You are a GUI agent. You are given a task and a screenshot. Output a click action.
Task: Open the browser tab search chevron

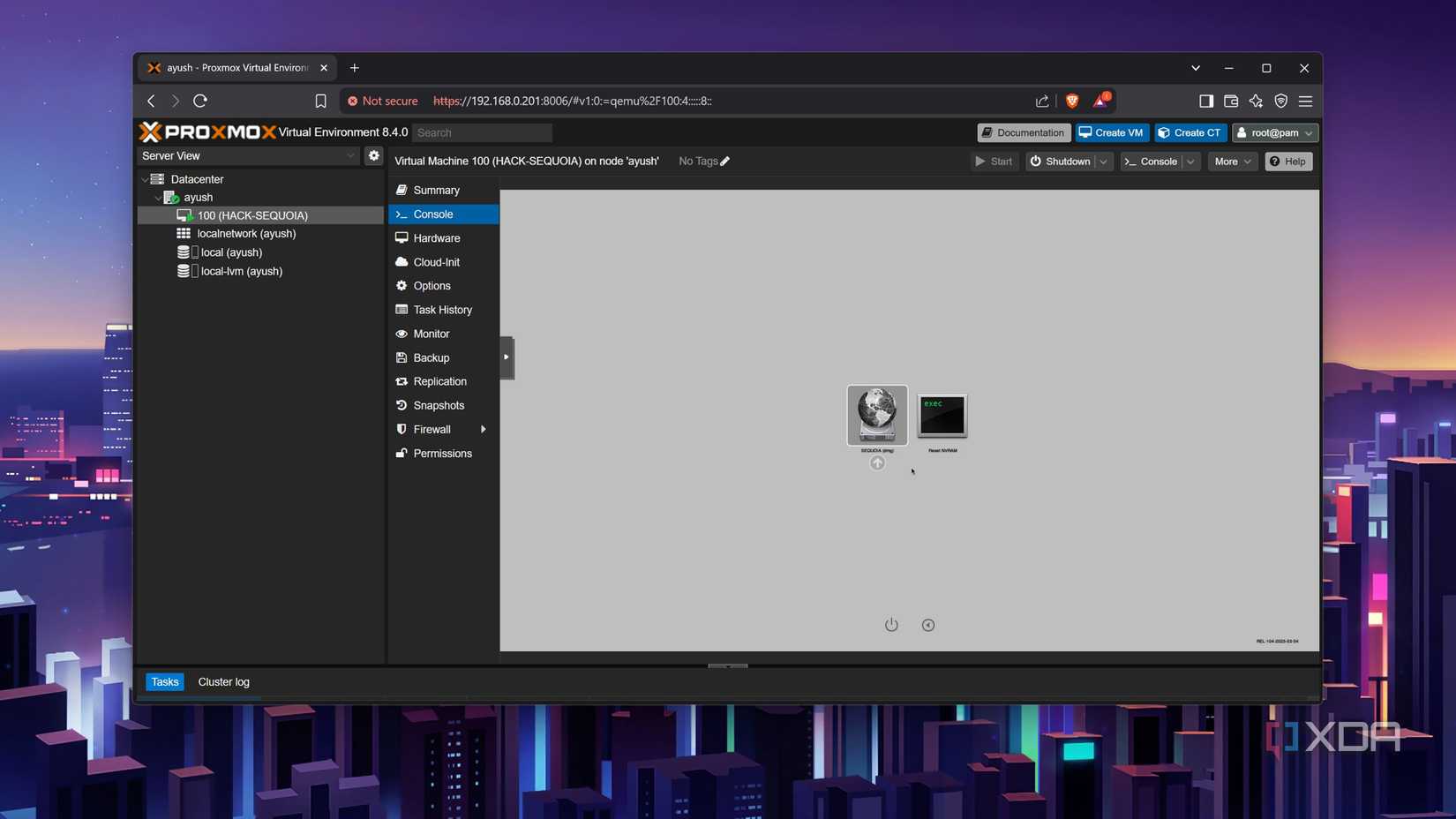point(1196,68)
